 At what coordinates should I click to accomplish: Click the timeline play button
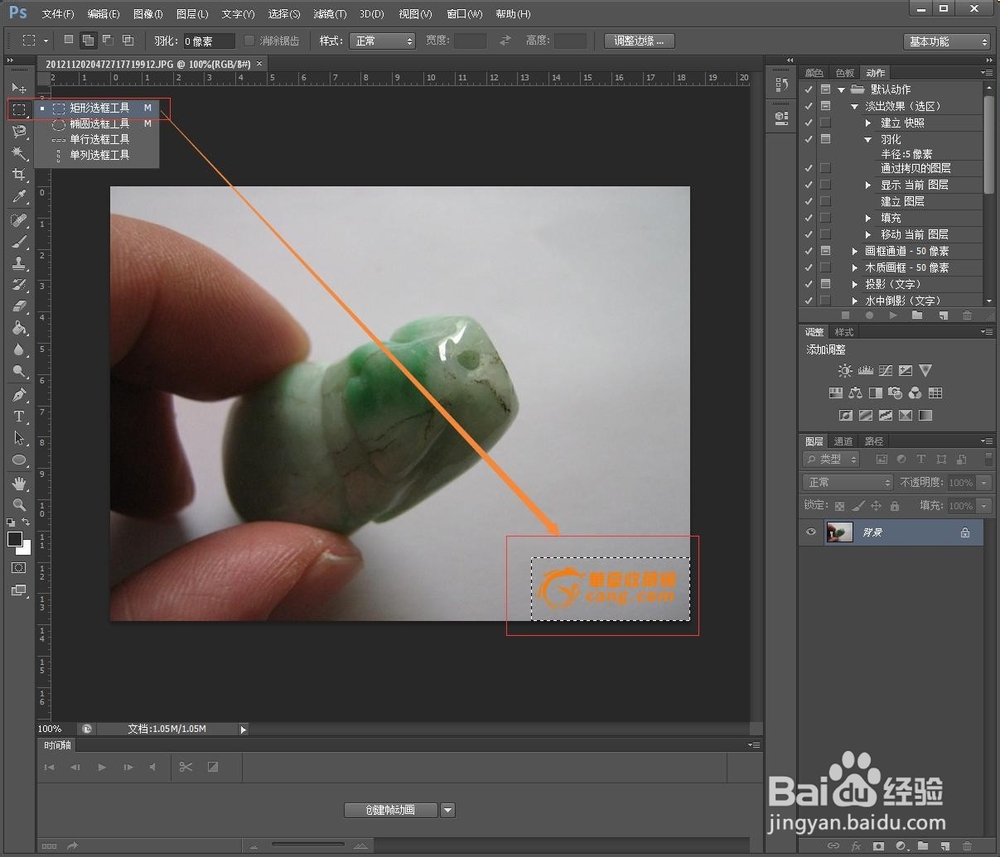click(x=102, y=767)
